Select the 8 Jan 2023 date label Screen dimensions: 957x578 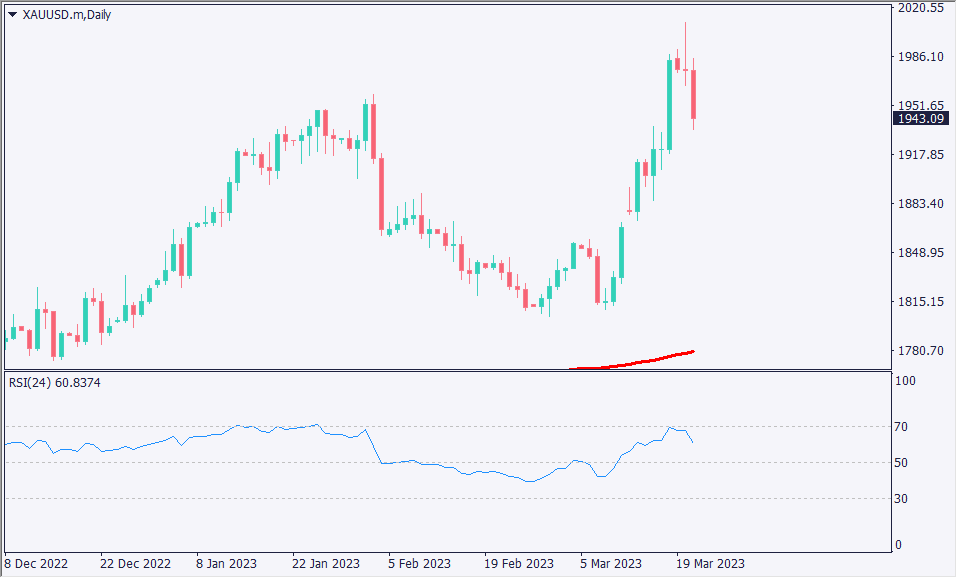[x=226, y=563]
